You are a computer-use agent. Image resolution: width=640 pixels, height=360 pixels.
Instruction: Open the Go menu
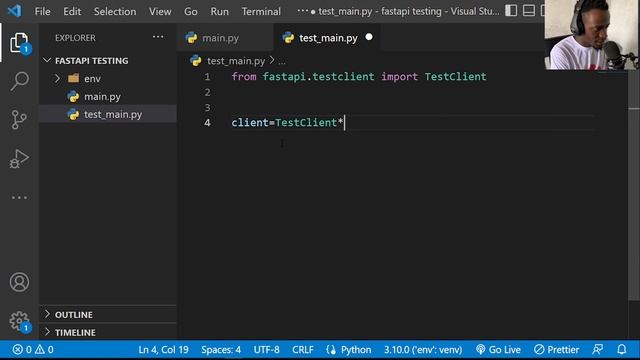click(191, 11)
